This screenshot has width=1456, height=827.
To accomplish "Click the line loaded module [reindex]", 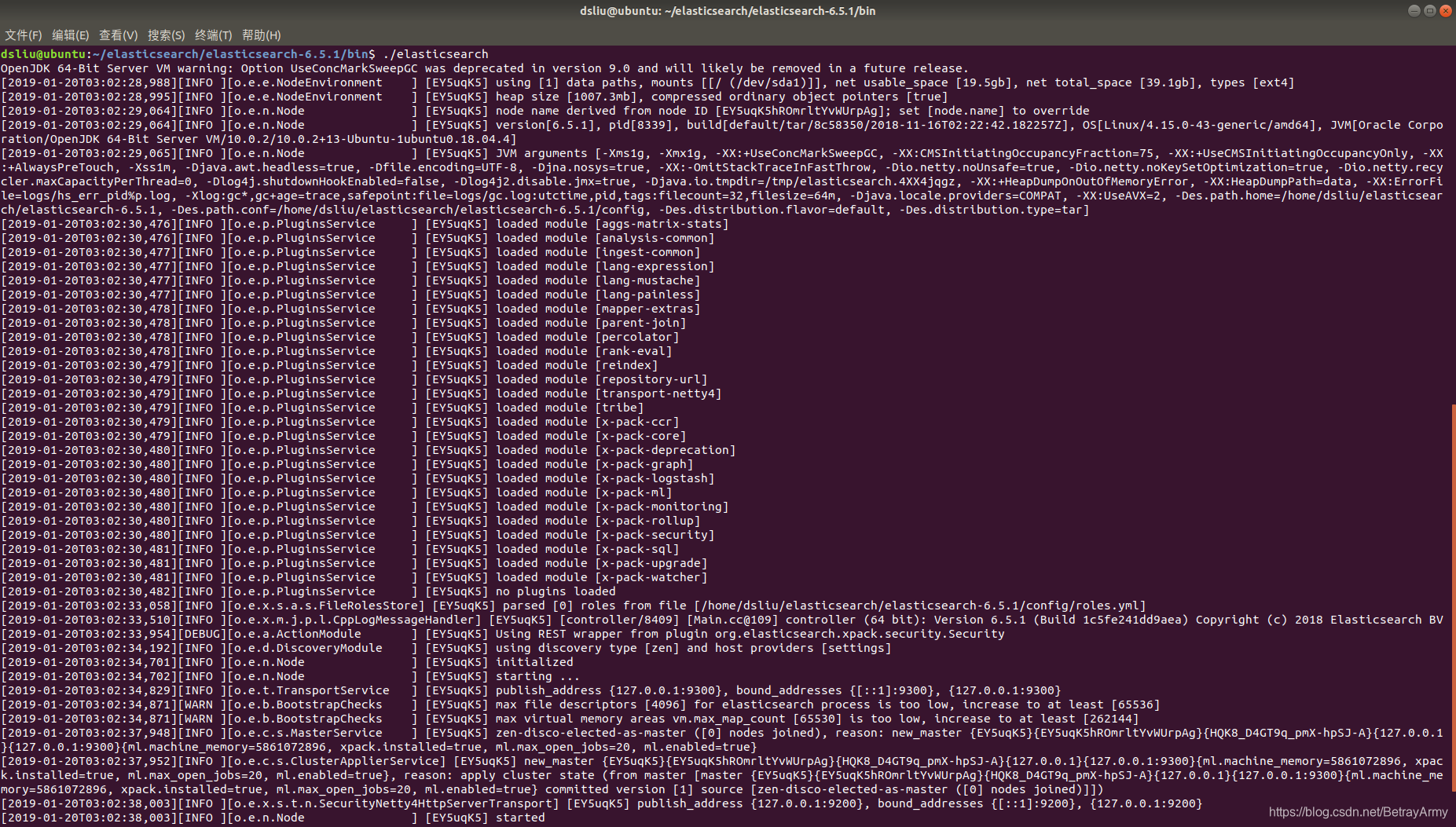I will point(330,365).
